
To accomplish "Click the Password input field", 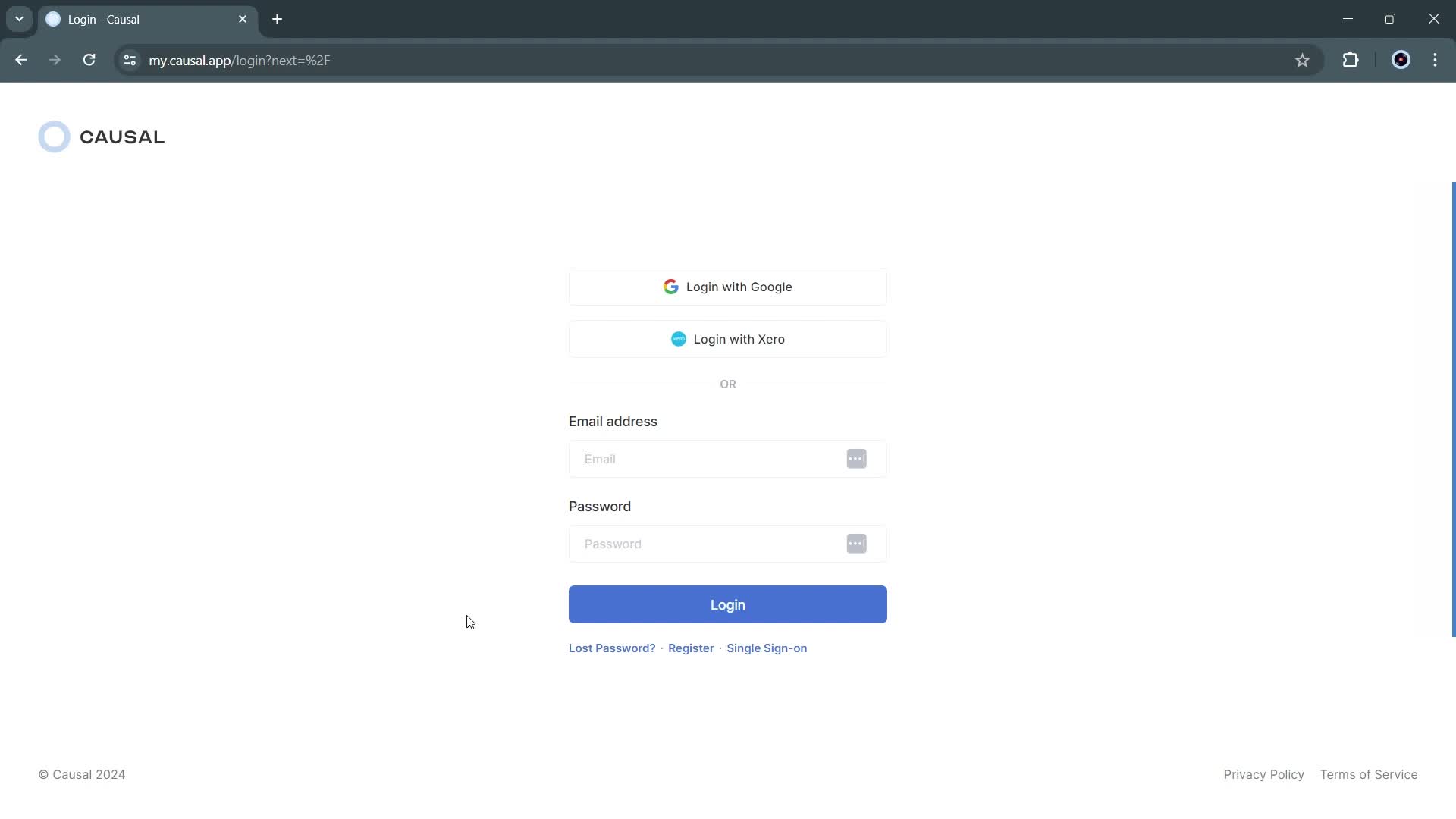I will 728,543.
